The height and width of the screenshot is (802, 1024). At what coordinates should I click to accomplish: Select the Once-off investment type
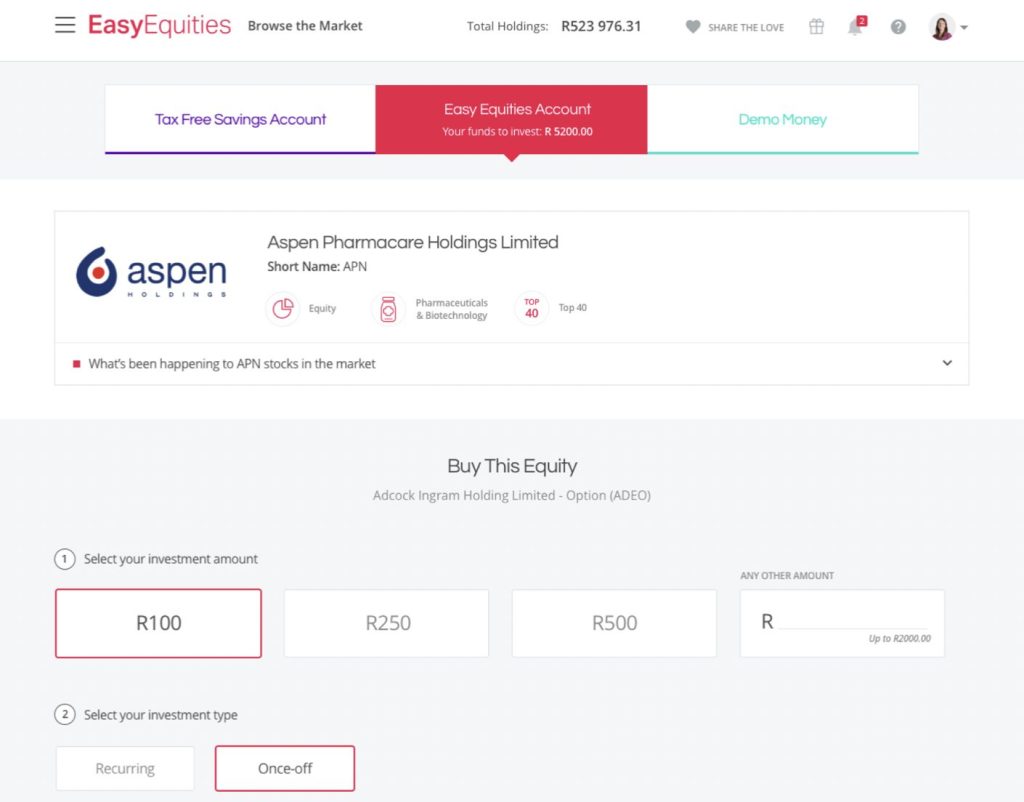[285, 769]
